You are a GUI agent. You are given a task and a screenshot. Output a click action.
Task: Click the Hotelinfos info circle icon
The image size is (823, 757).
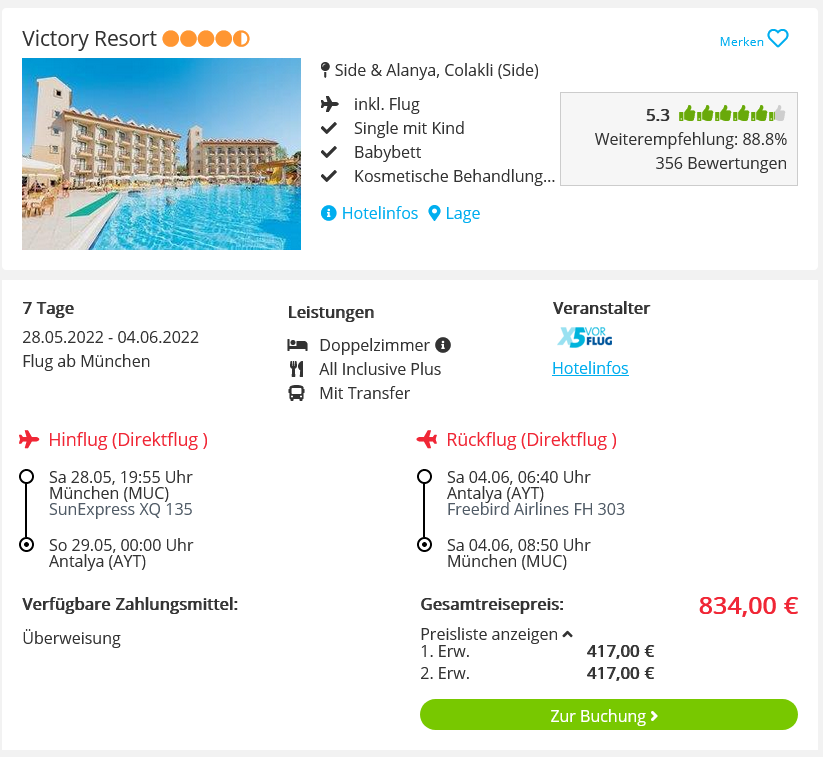point(328,213)
